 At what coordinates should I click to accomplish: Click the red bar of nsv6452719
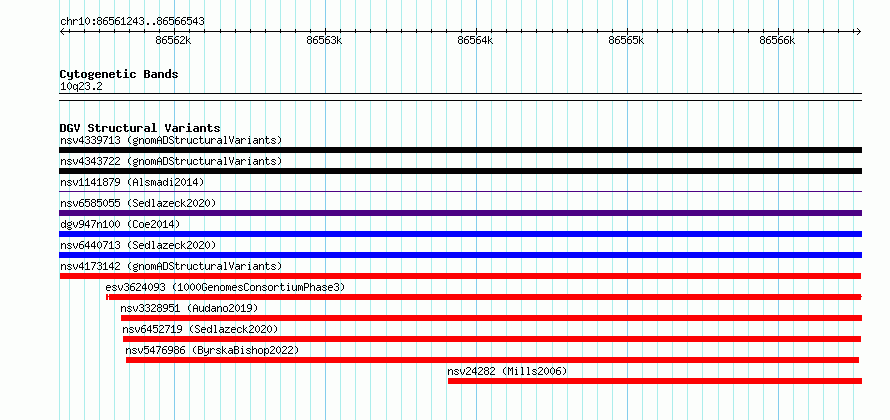pos(492,339)
